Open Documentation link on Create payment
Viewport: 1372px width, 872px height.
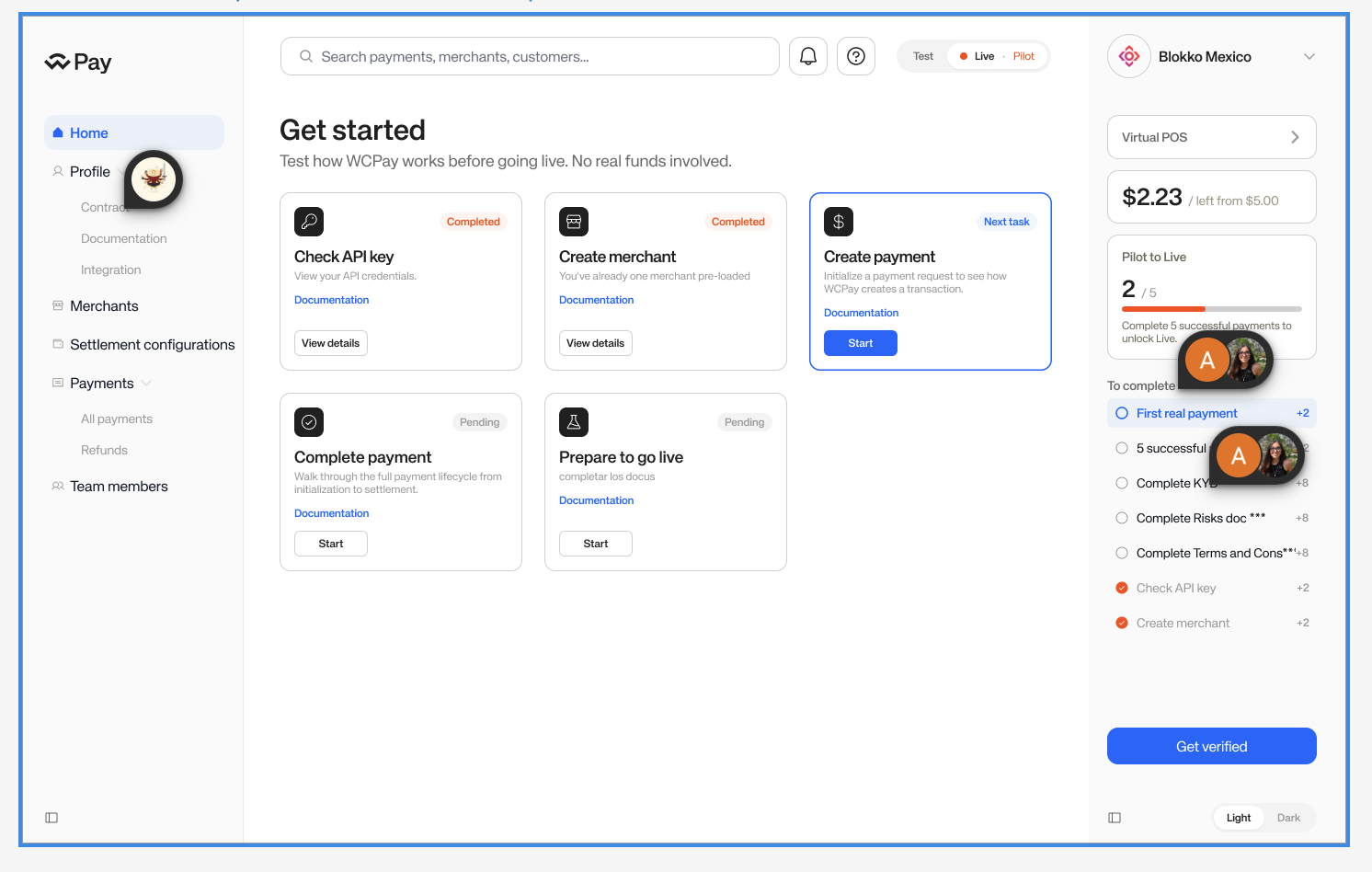click(861, 313)
